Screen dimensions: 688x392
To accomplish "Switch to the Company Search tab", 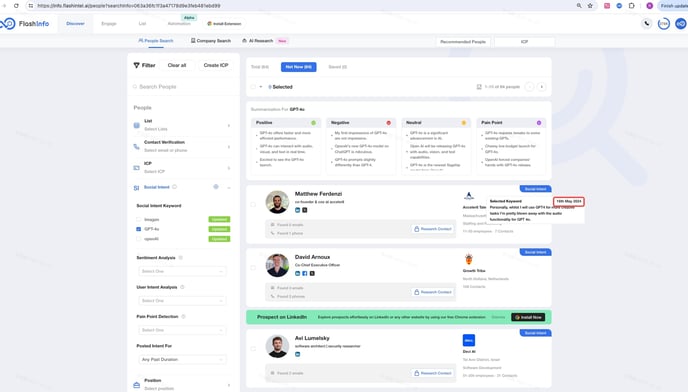I will tap(211, 41).
